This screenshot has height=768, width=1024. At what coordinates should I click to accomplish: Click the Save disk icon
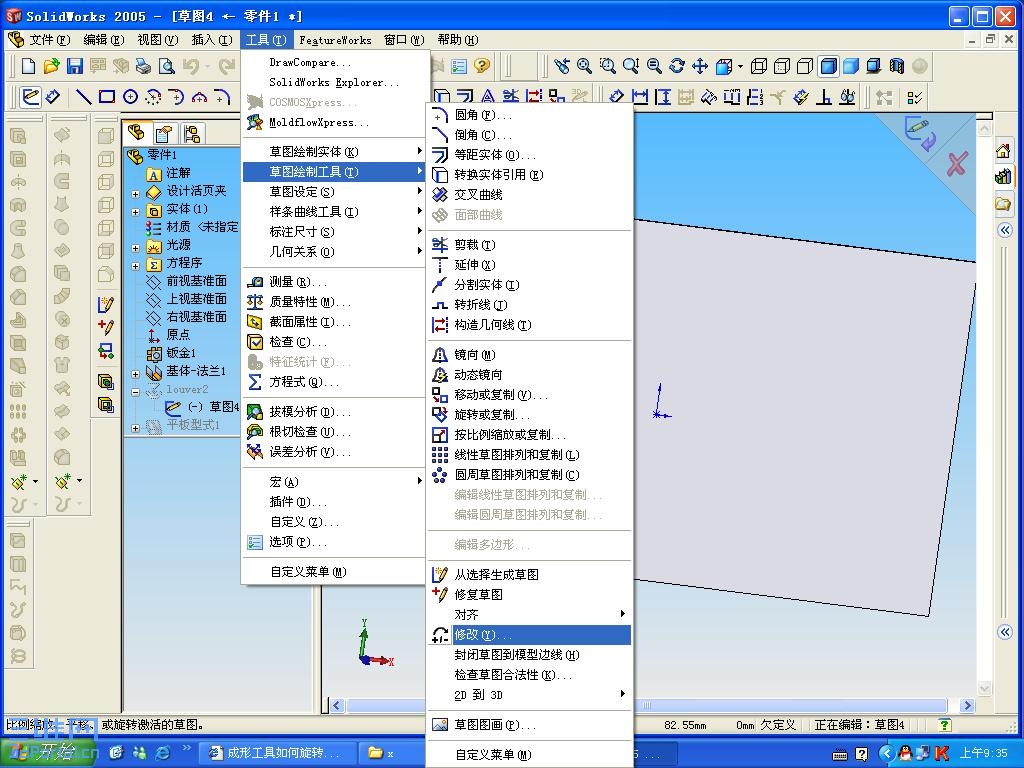tap(74, 66)
